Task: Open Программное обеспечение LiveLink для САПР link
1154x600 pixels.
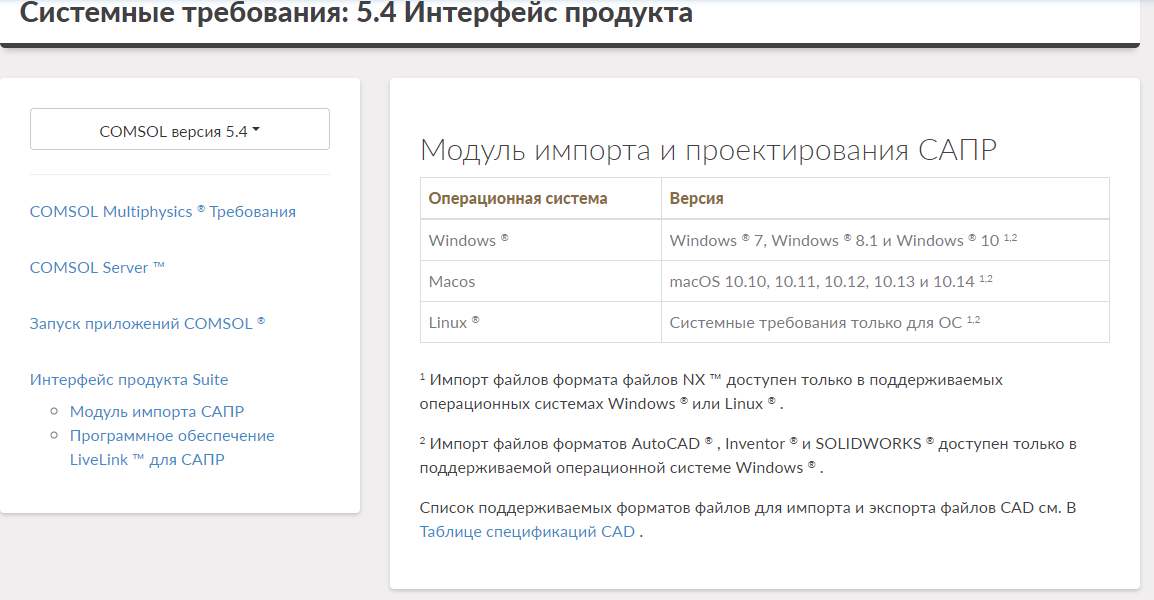Action: click(x=172, y=448)
